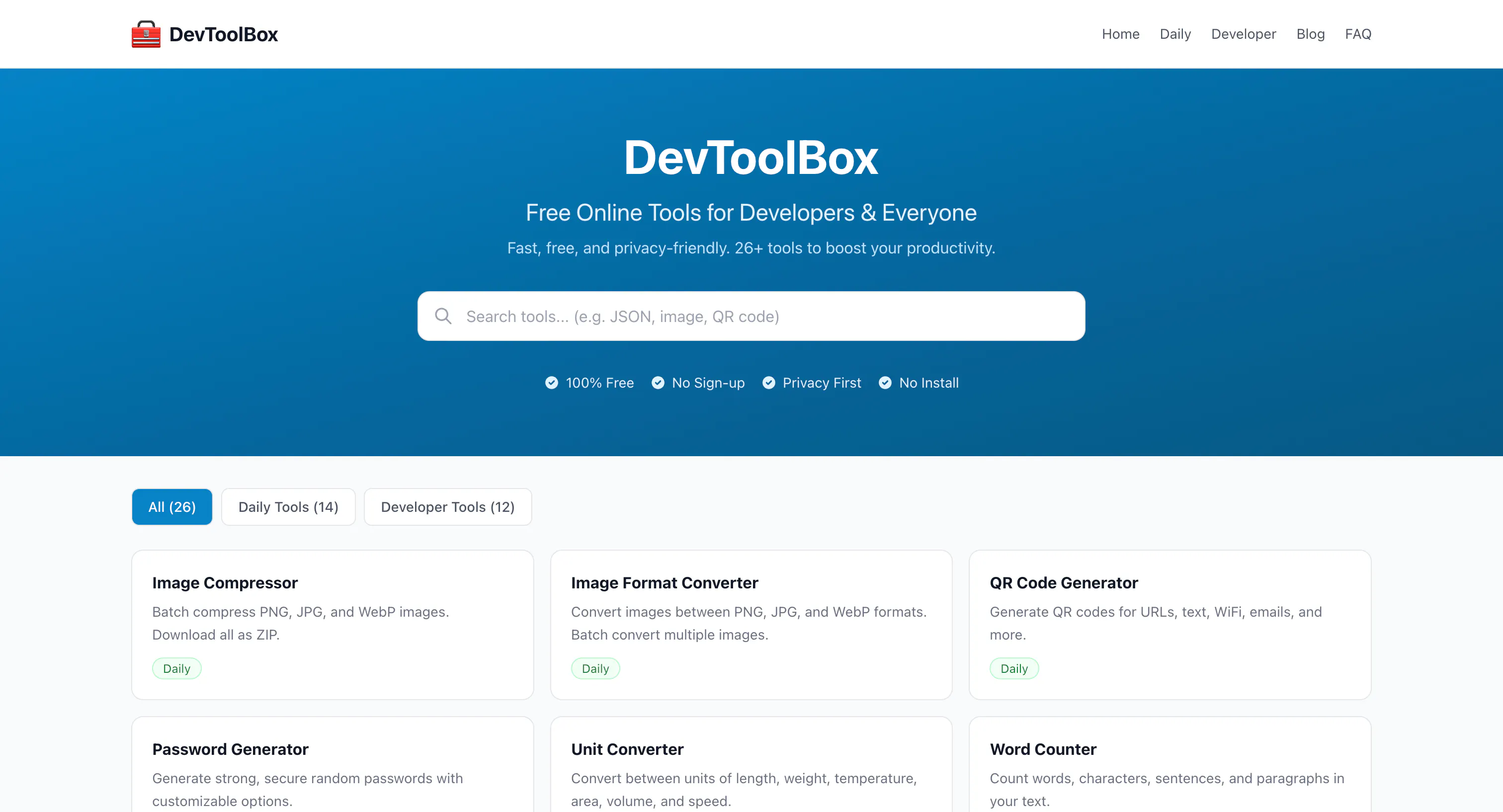This screenshot has width=1503, height=812.
Task: Click the large DevToolBox hero heading
Action: (x=751, y=158)
